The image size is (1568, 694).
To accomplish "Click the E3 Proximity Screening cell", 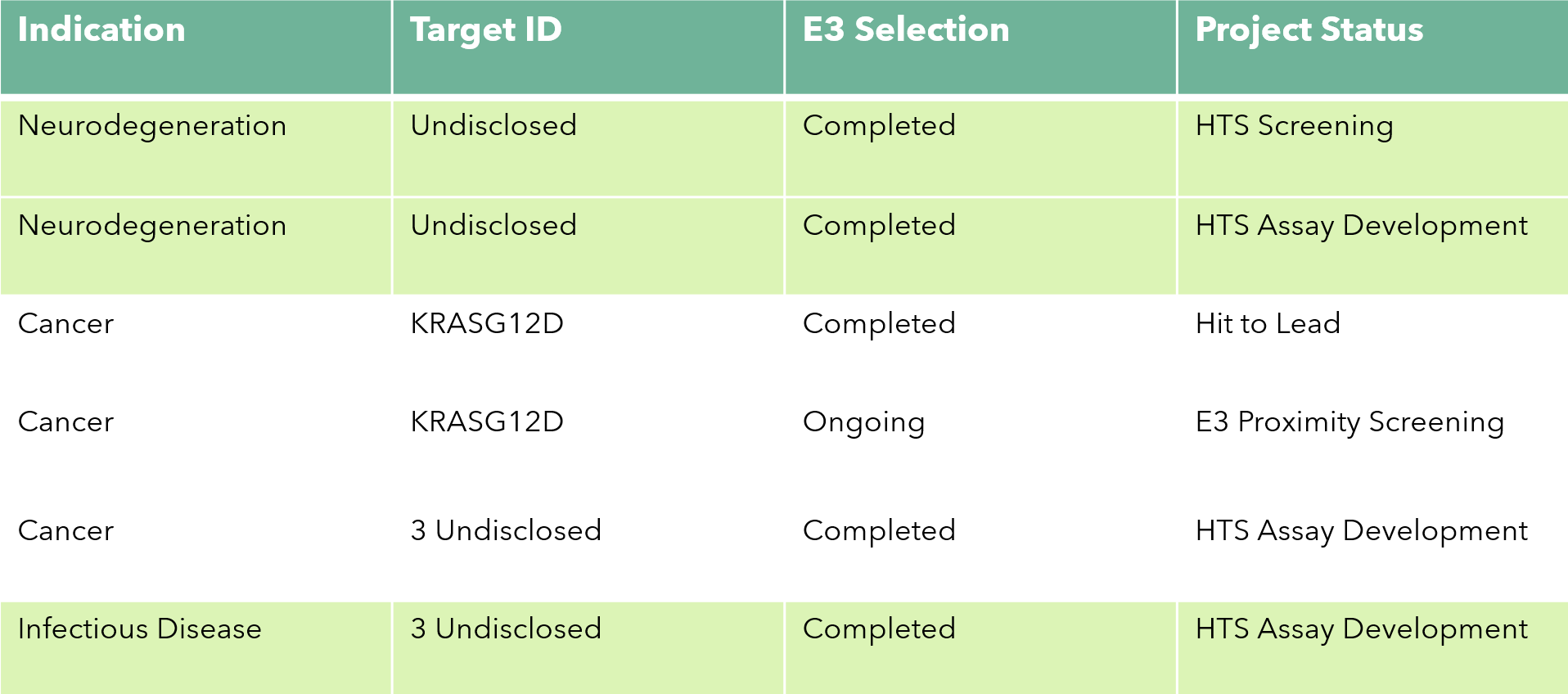I will (x=1349, y=422).
